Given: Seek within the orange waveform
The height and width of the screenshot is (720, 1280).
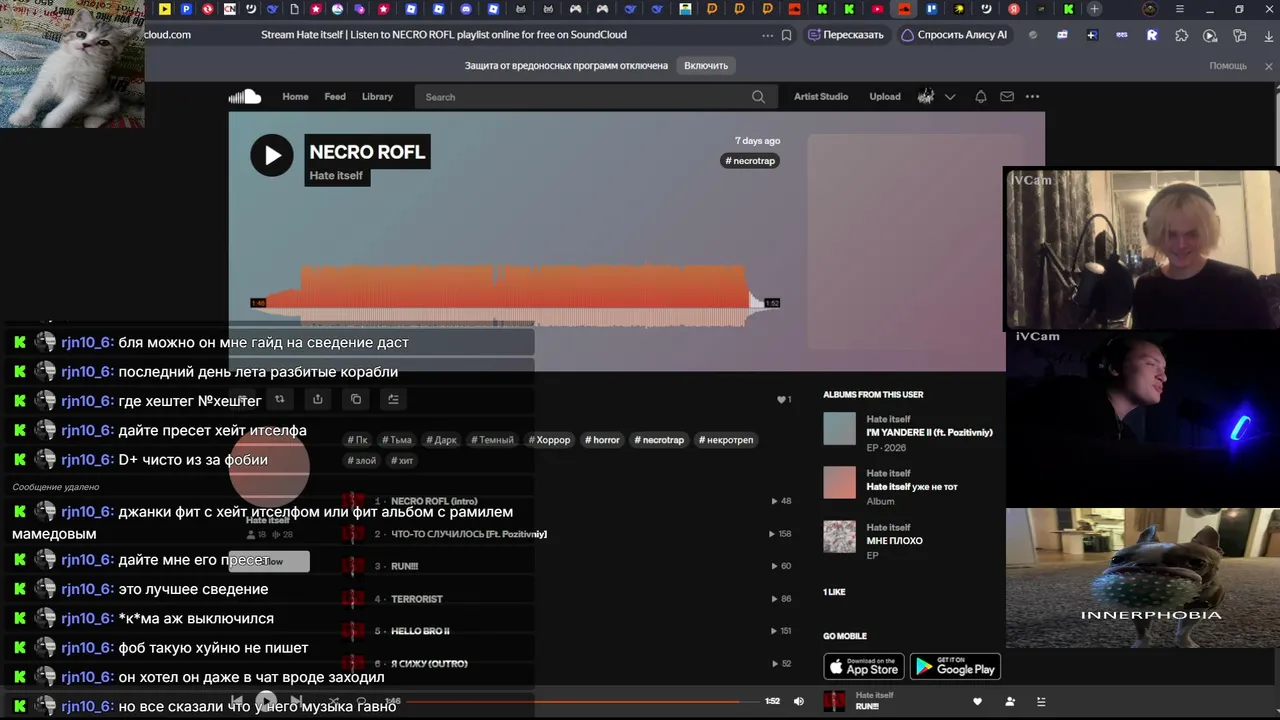Looking at the screenshot, I should click(x=515, y=295).
